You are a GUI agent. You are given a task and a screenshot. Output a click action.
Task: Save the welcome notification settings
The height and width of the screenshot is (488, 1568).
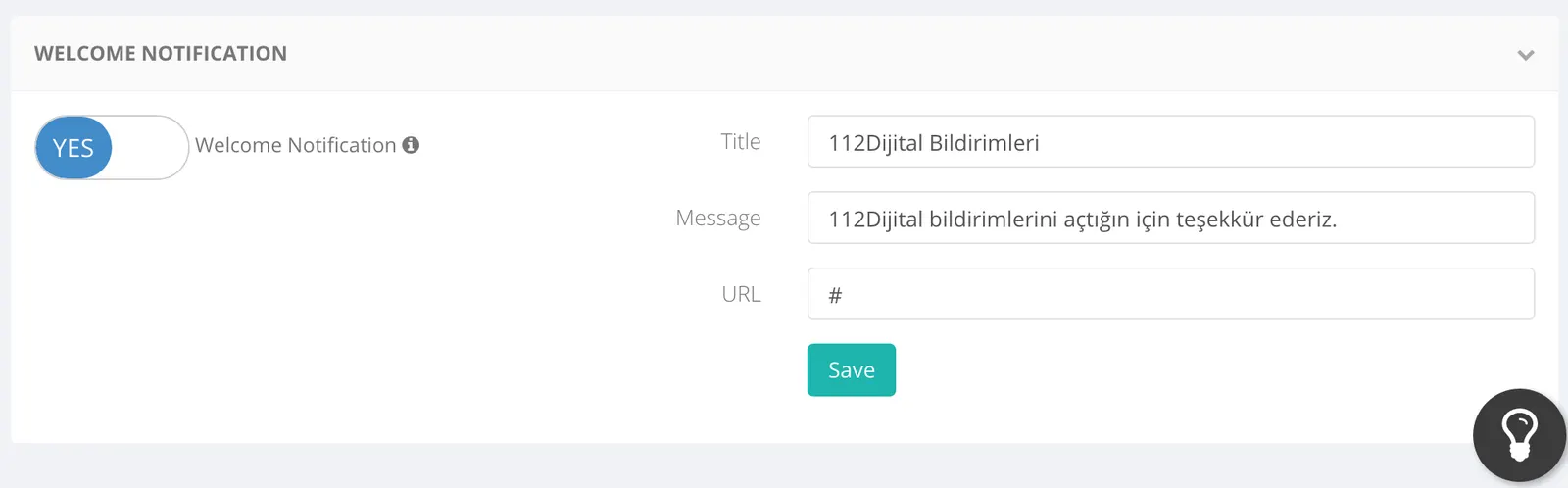(x=852, y=369)
